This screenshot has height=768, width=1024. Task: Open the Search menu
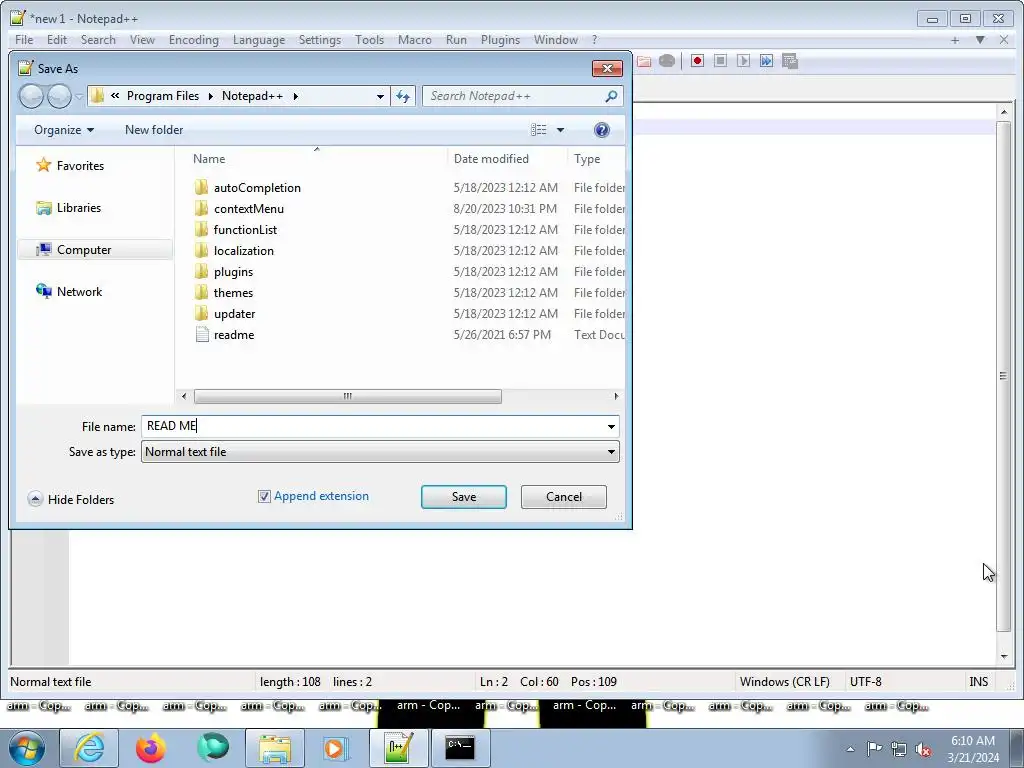(98, 40)
